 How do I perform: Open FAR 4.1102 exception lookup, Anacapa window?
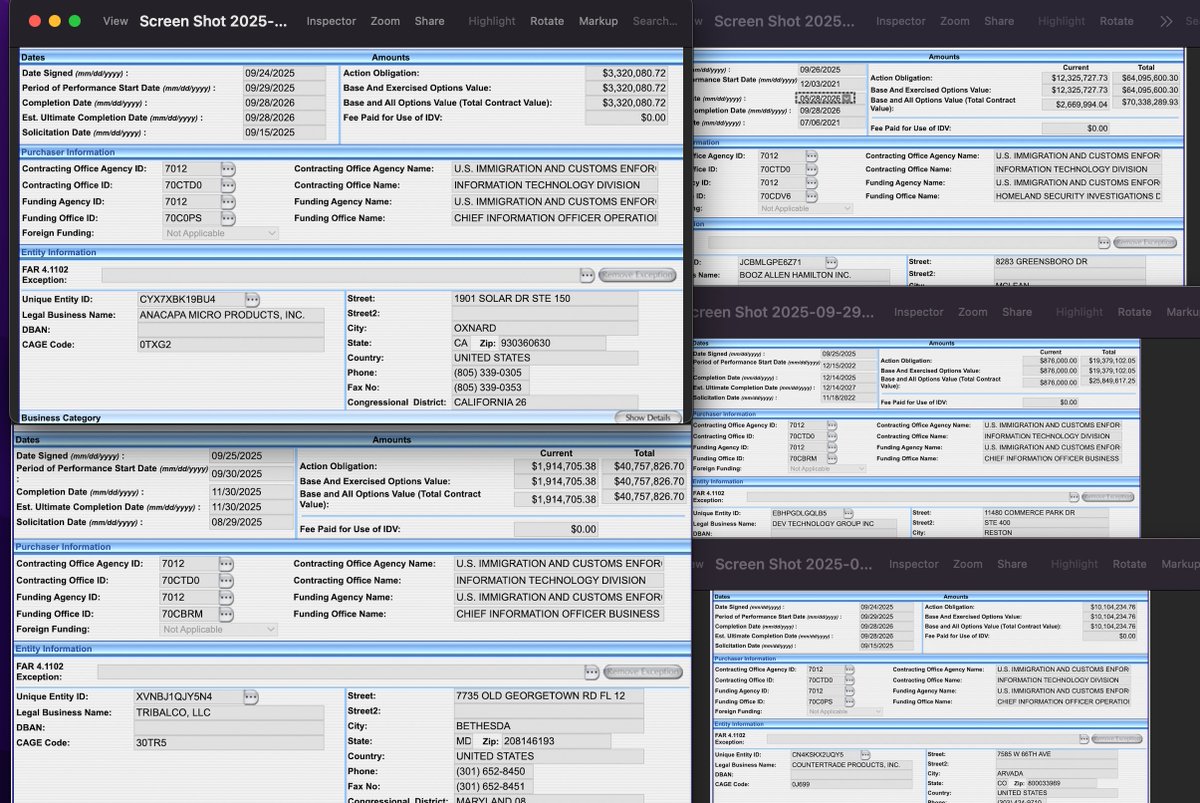click(x=587, y=275)
